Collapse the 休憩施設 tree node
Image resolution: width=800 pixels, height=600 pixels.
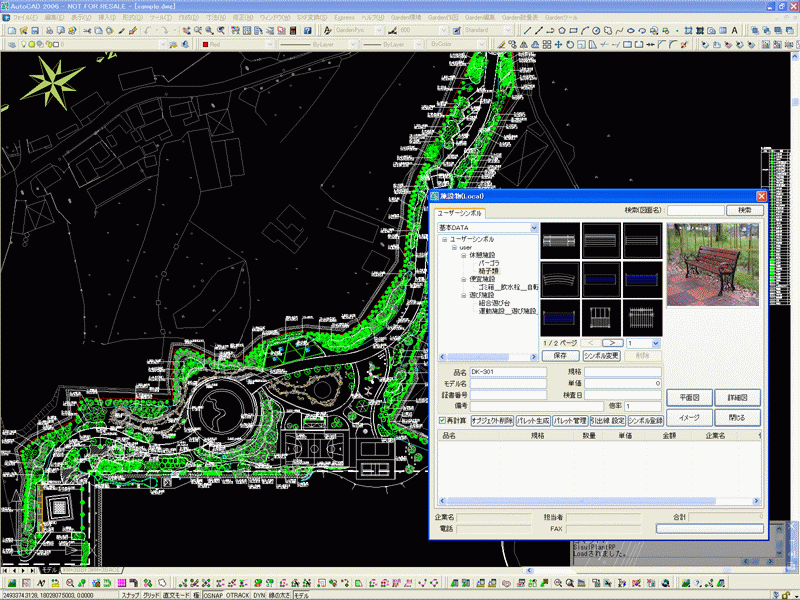click(x=463, y=254)
